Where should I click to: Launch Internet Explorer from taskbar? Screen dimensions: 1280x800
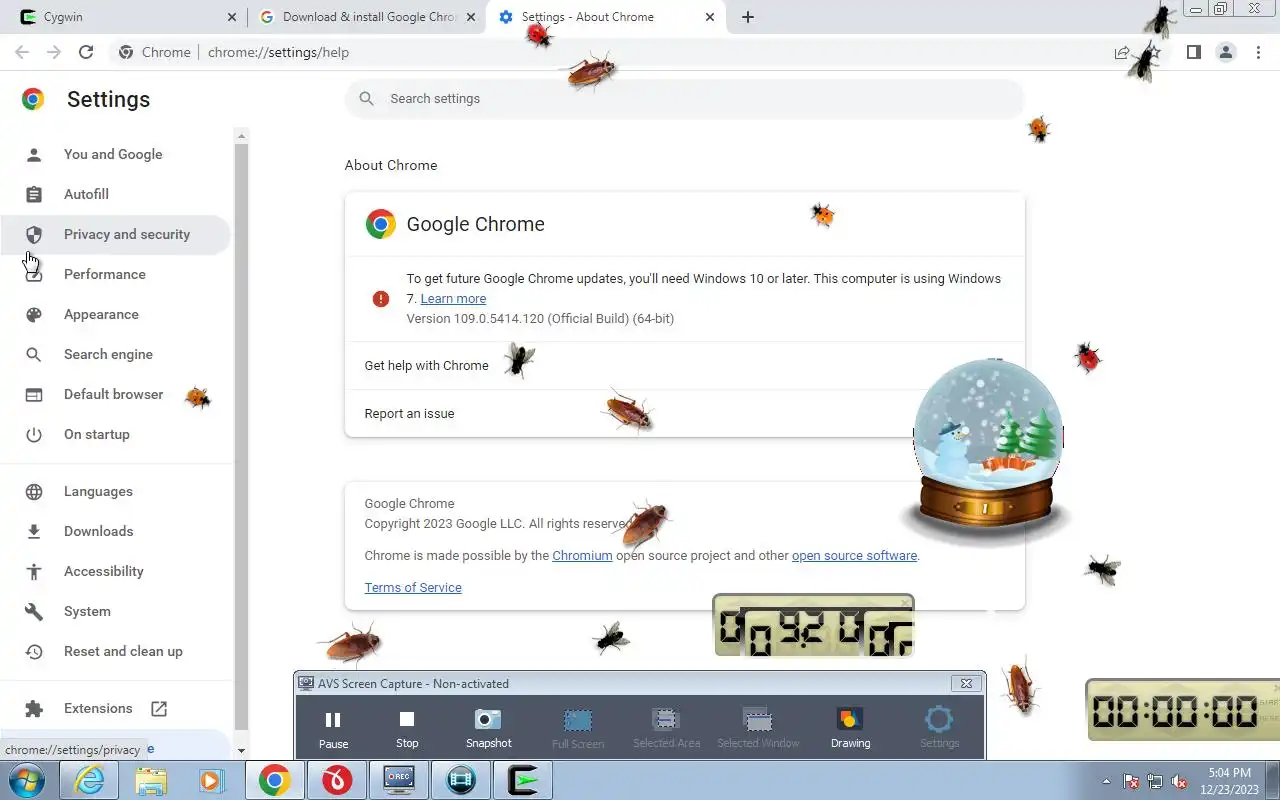click(x=89, y=780)
